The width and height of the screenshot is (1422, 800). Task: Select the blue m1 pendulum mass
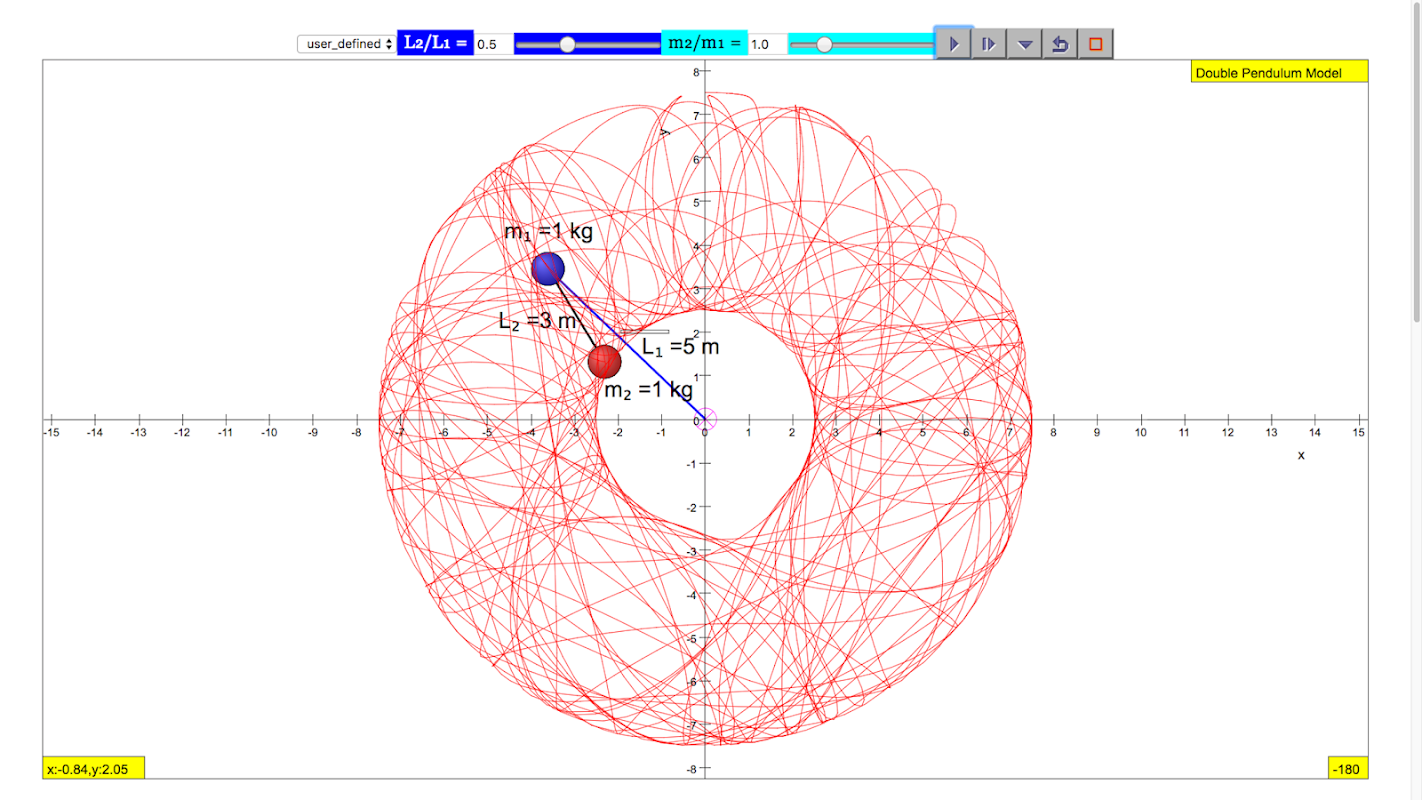(548, 269)
